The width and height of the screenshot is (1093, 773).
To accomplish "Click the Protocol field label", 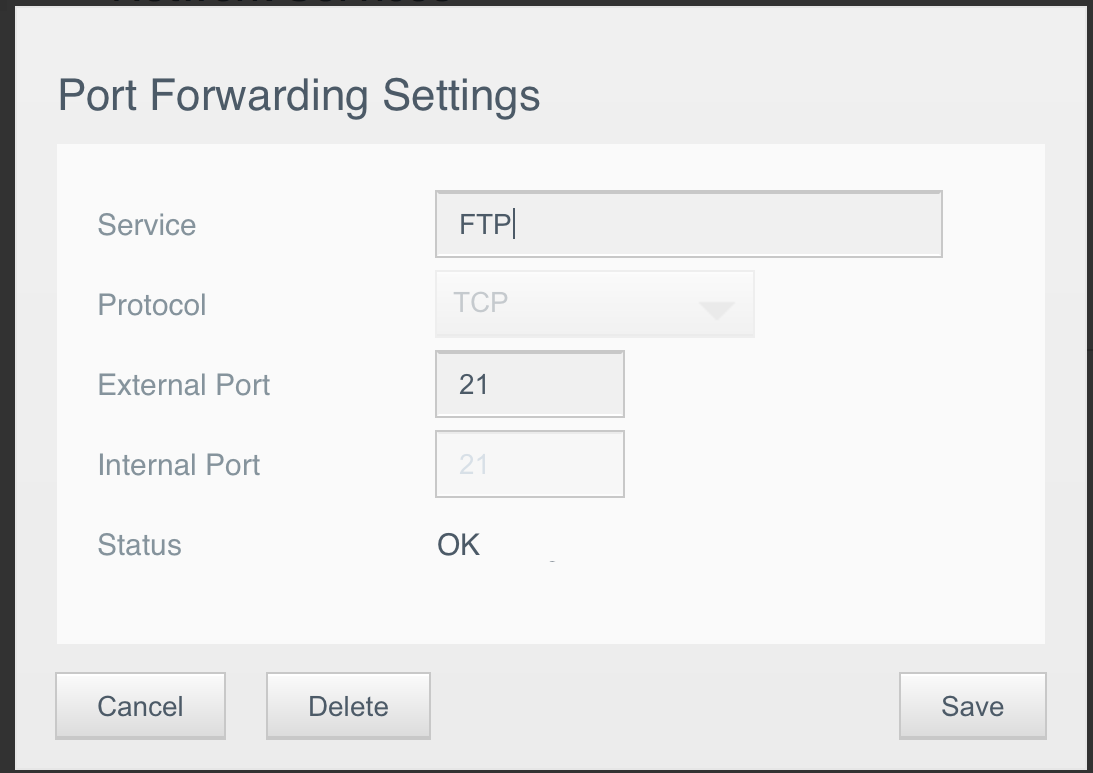I will 152,305.
